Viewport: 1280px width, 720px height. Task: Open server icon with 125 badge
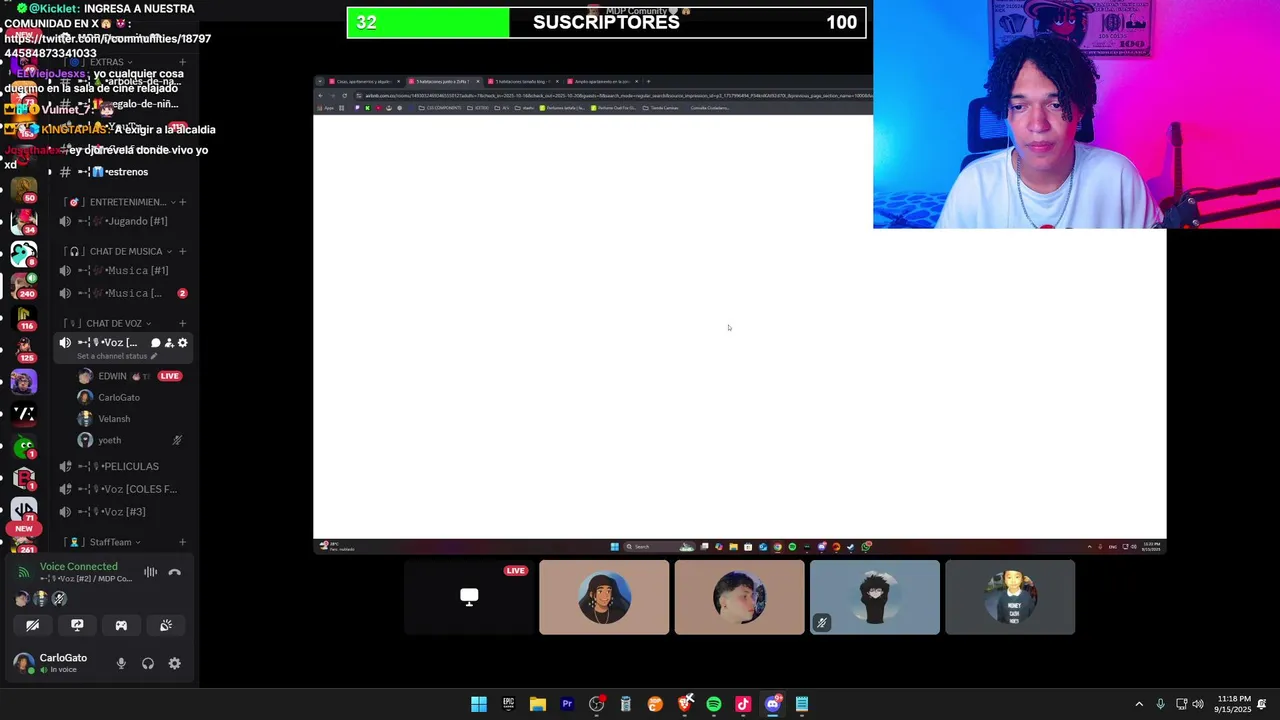click(x=24, y=349)
